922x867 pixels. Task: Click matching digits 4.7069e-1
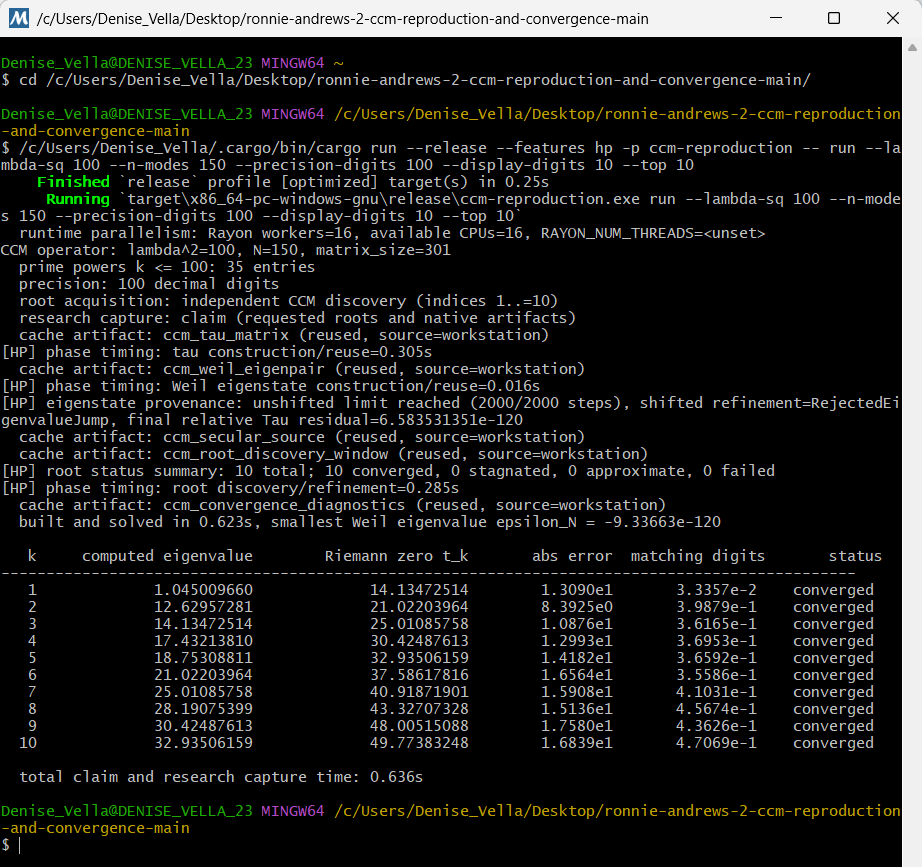click(716, 742)
